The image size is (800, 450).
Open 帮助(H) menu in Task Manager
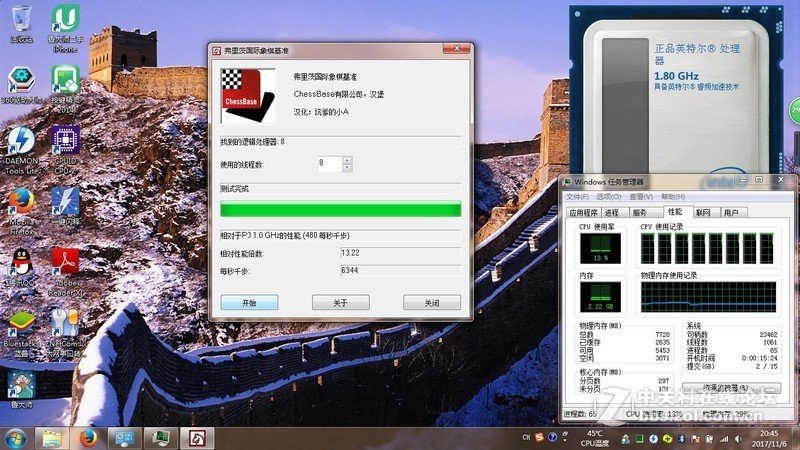[x=673, y=196]
